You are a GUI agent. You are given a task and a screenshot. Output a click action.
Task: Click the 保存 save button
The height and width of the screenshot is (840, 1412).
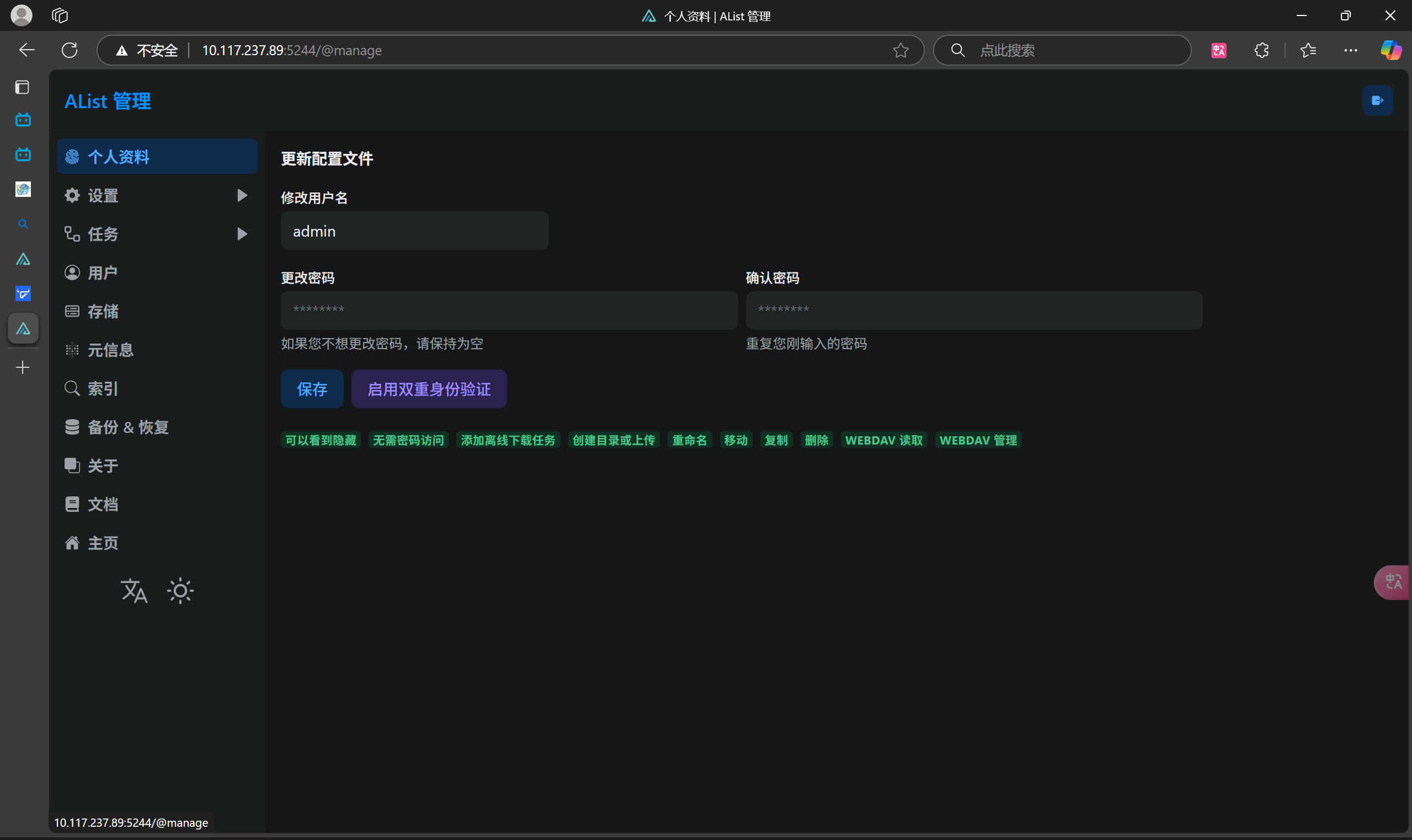tap(312, 389)
